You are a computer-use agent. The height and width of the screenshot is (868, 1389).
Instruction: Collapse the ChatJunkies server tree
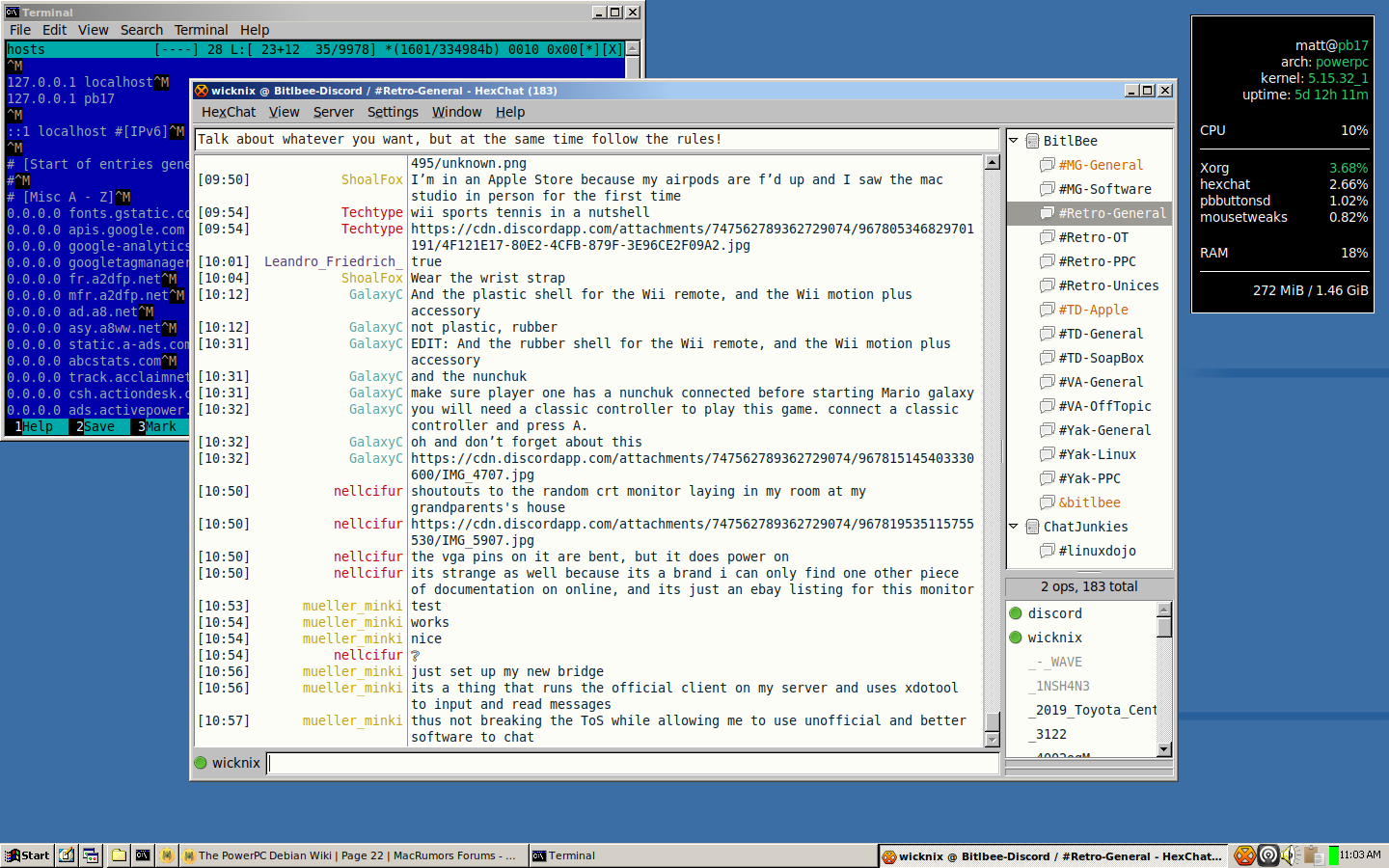coord(1014,527)
